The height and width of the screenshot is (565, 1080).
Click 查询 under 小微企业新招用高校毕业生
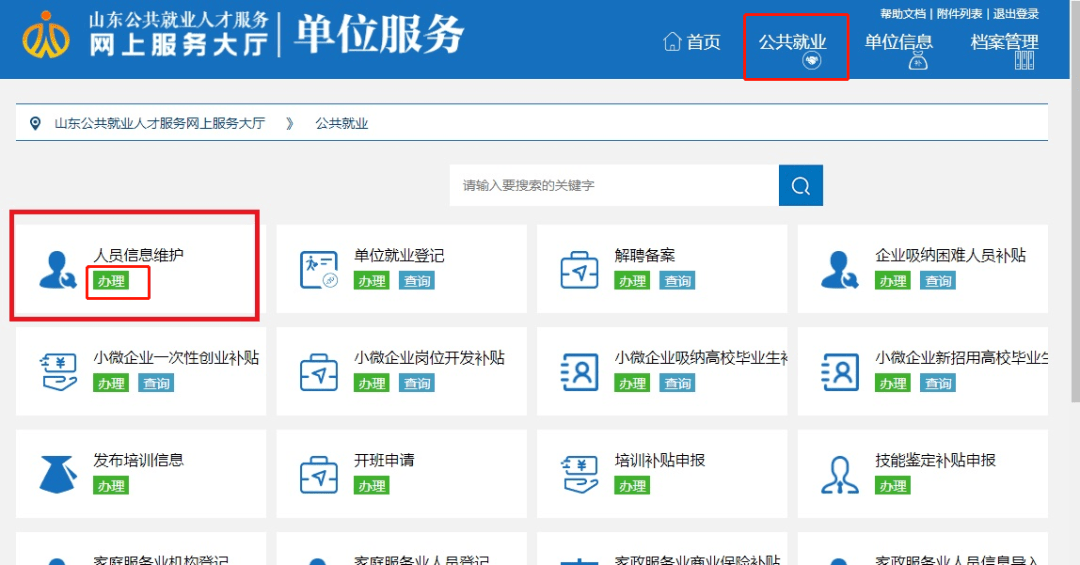coord(938,383)
